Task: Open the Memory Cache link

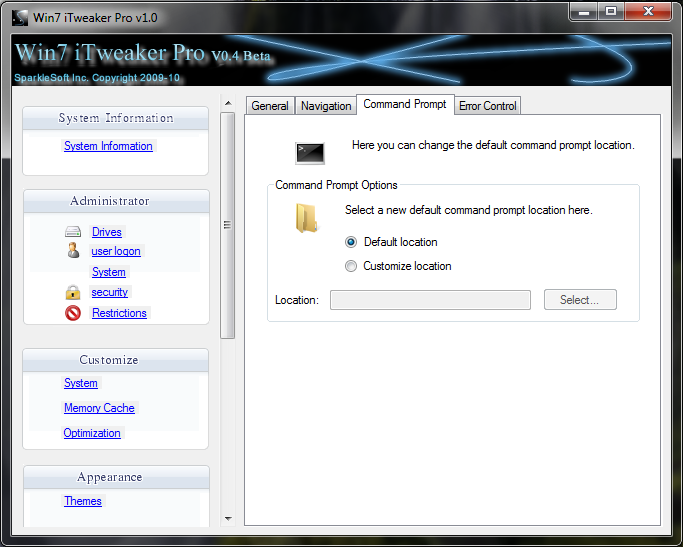Action: click(x=99, y=408)
